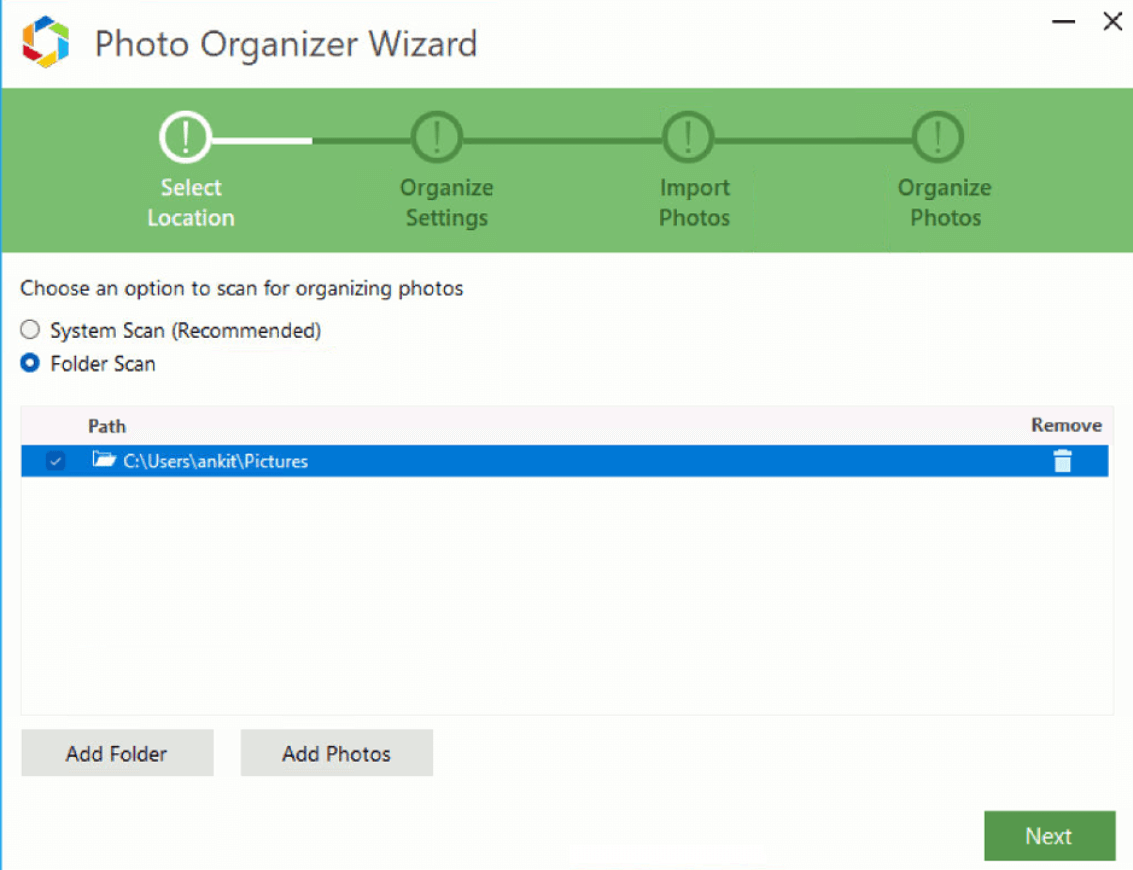The height and width of the screenshot is (870, 1133).
Task: Click the Select Location step icon
Action: coord(186,137)
